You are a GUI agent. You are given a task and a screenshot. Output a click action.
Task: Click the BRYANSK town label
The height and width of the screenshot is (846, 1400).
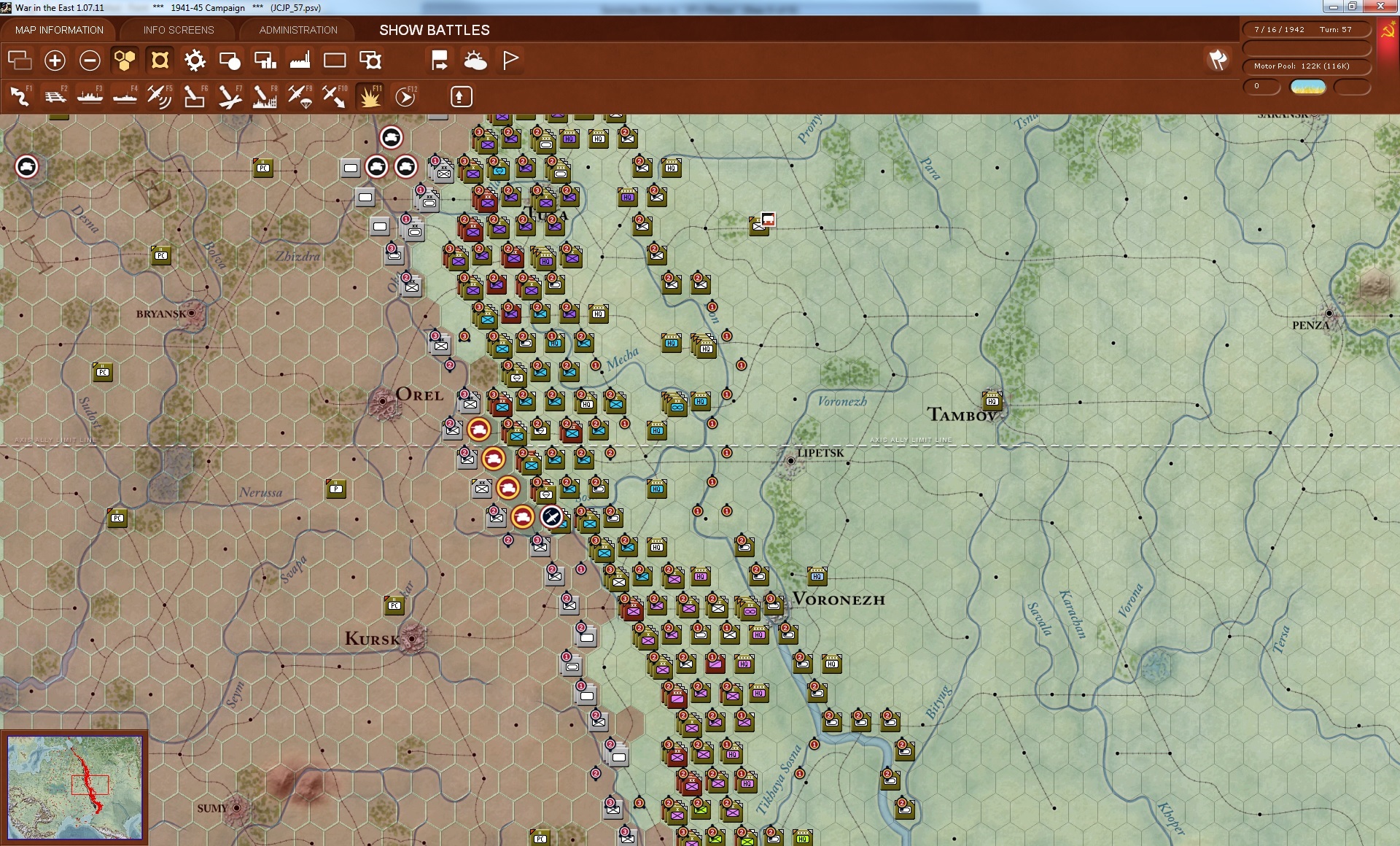(160, 314)
